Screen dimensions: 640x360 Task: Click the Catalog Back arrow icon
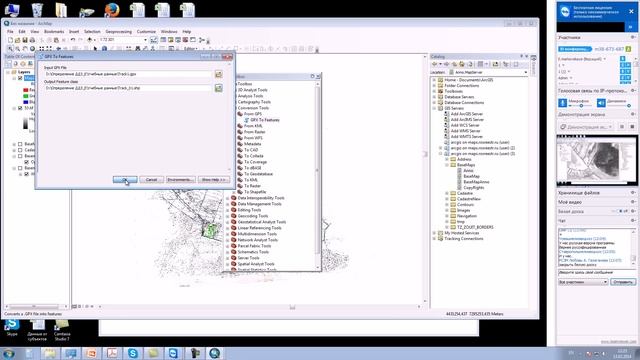coord(435,64)
